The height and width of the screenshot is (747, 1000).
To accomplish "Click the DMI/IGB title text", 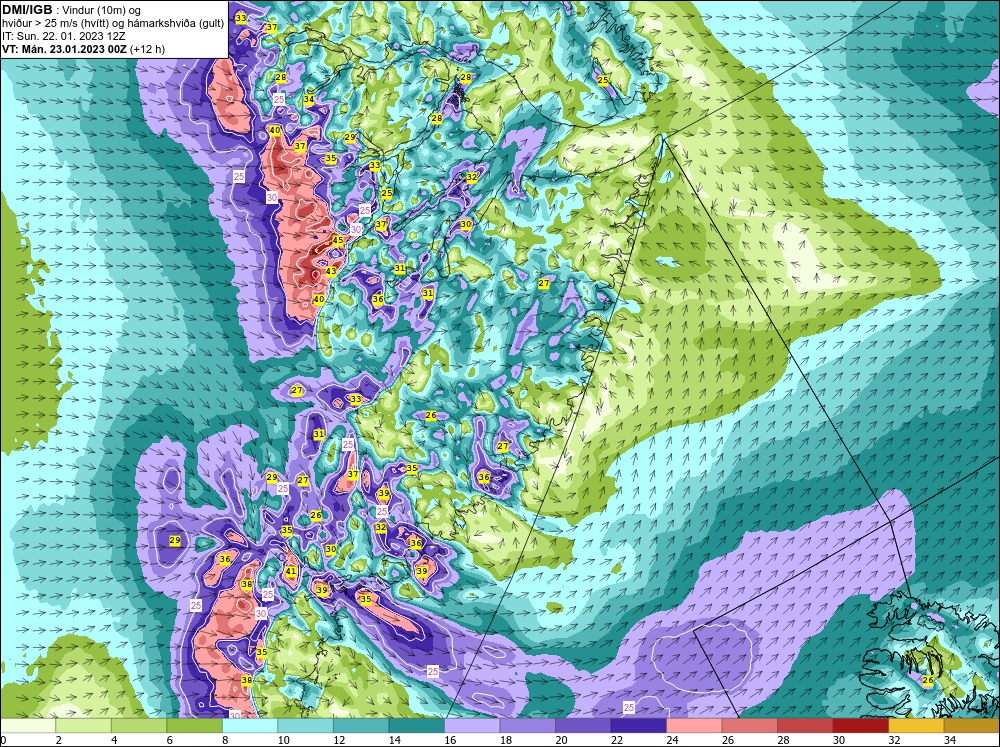I will click(x=27, y=10).
